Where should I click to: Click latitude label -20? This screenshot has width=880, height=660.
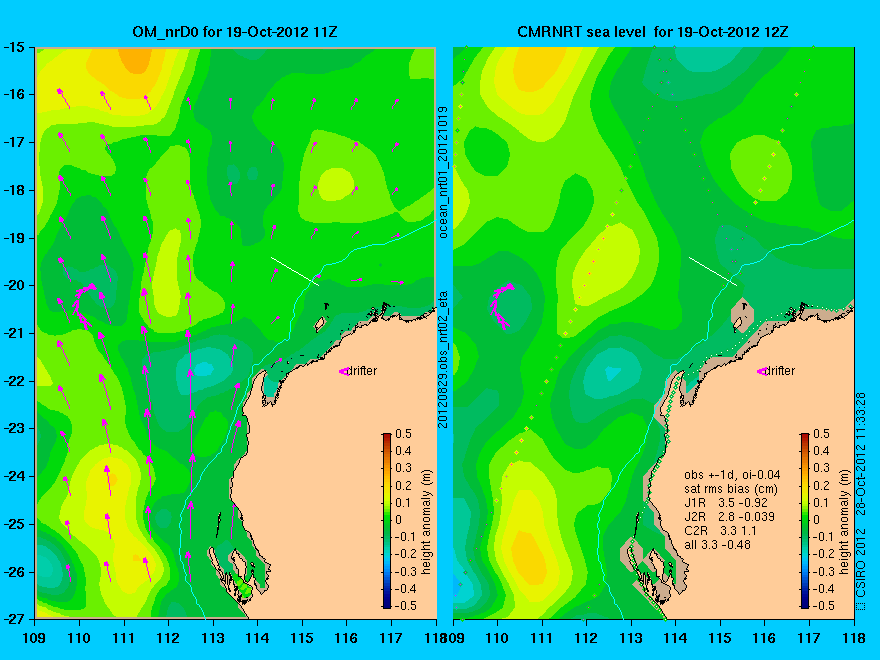pyautogui.click(x=14, y=285)
